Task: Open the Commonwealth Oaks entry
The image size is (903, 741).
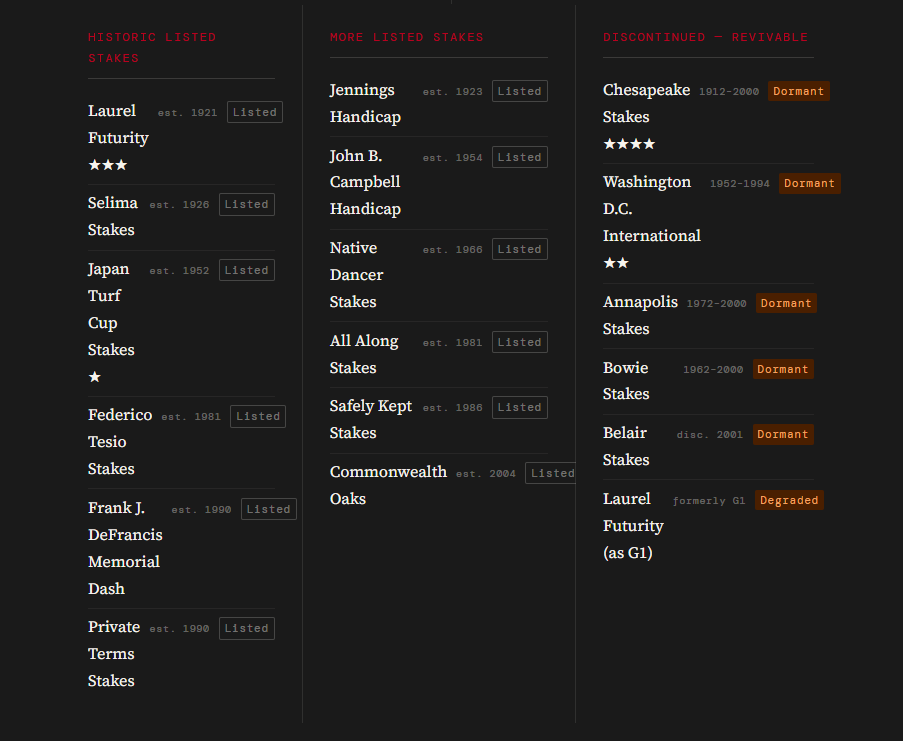Action: [x=388, y=485]
